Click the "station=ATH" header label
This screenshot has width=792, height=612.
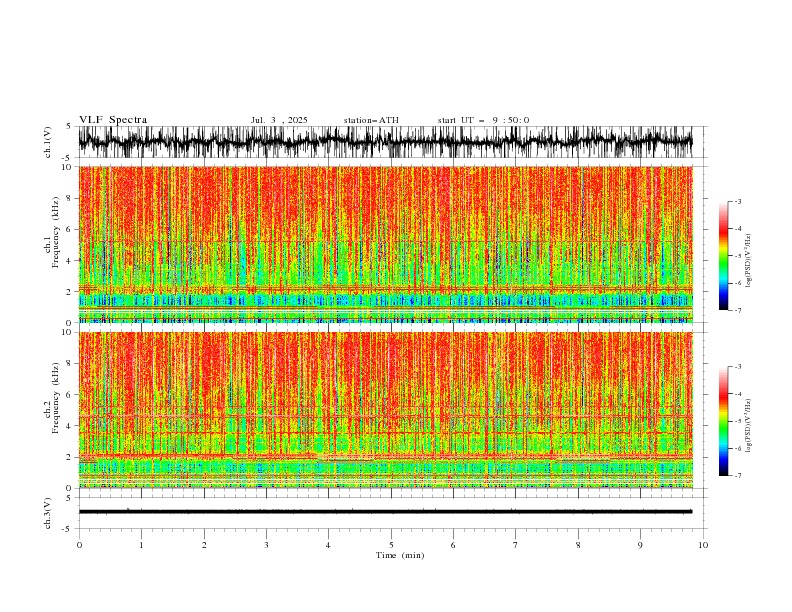[x=371, y=120]
